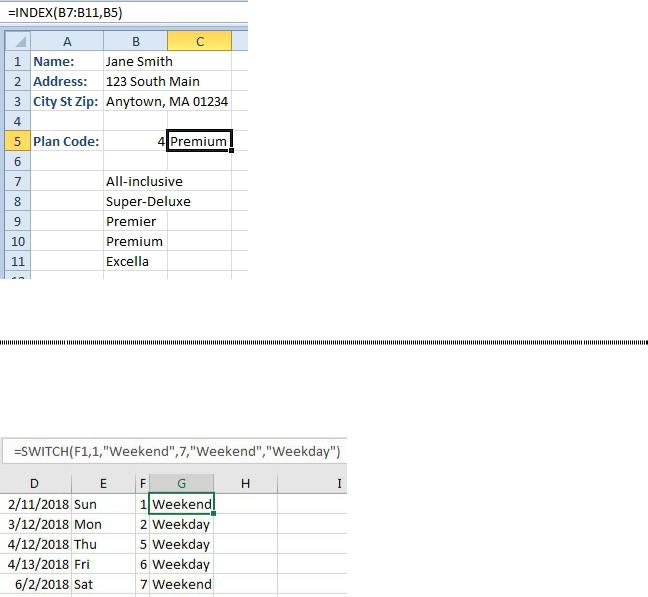This screenshot has width=648, height=597.
Task: Select row 4 header
Action: pyautogui.click(x=17, y=121)
